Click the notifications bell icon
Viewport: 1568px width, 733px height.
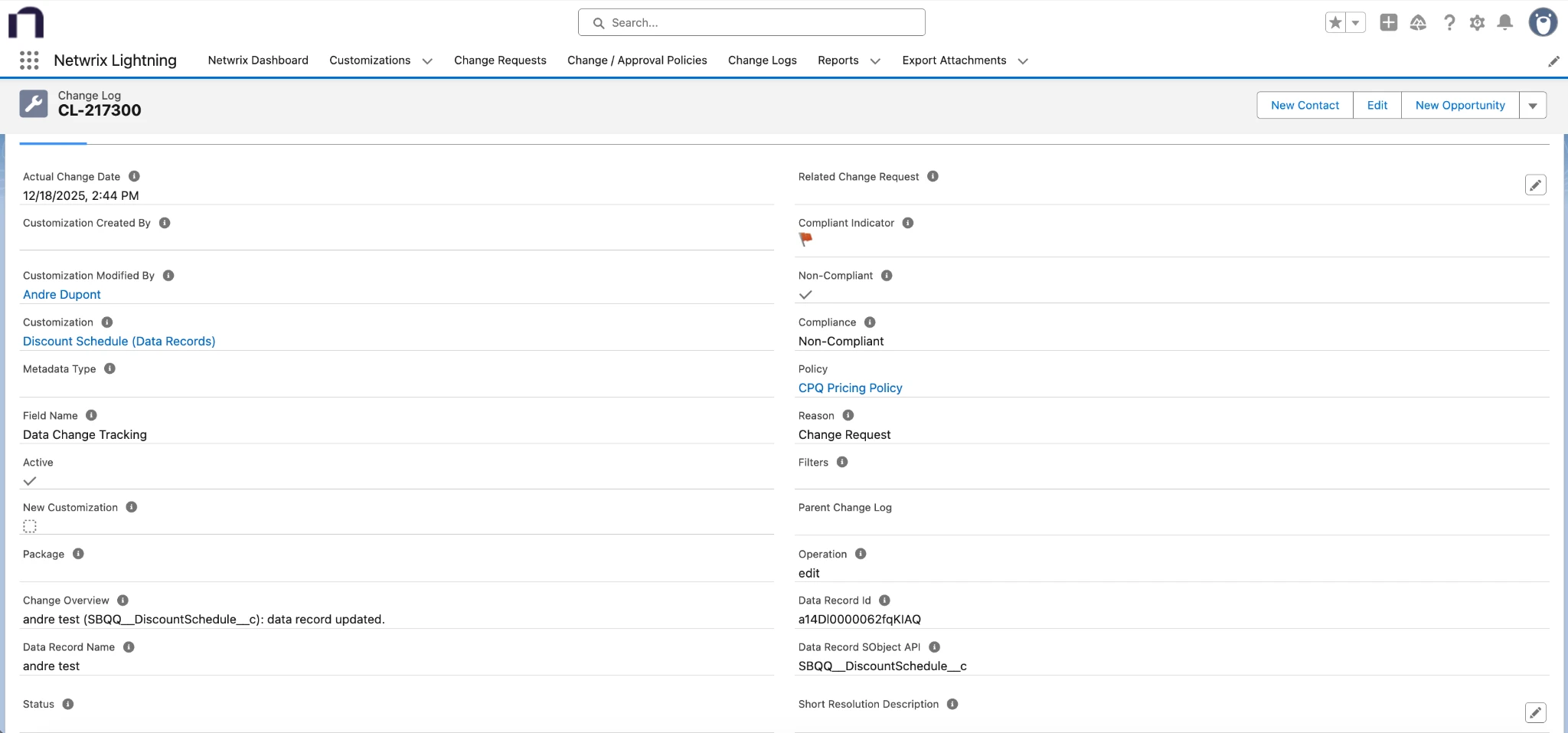click(1504, 23)
